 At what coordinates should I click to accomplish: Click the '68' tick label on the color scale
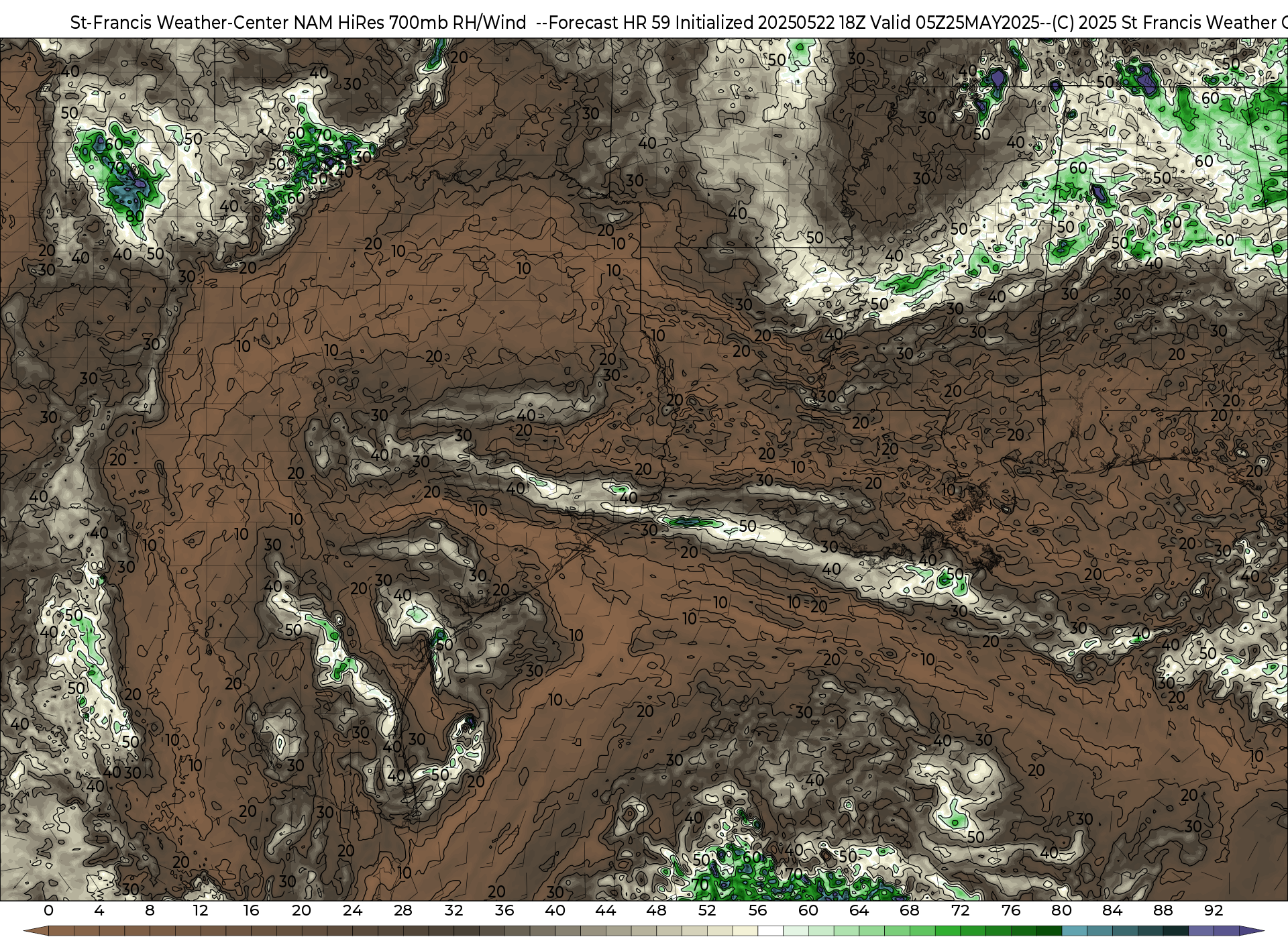pyautogui.click(x=910, y=910)
